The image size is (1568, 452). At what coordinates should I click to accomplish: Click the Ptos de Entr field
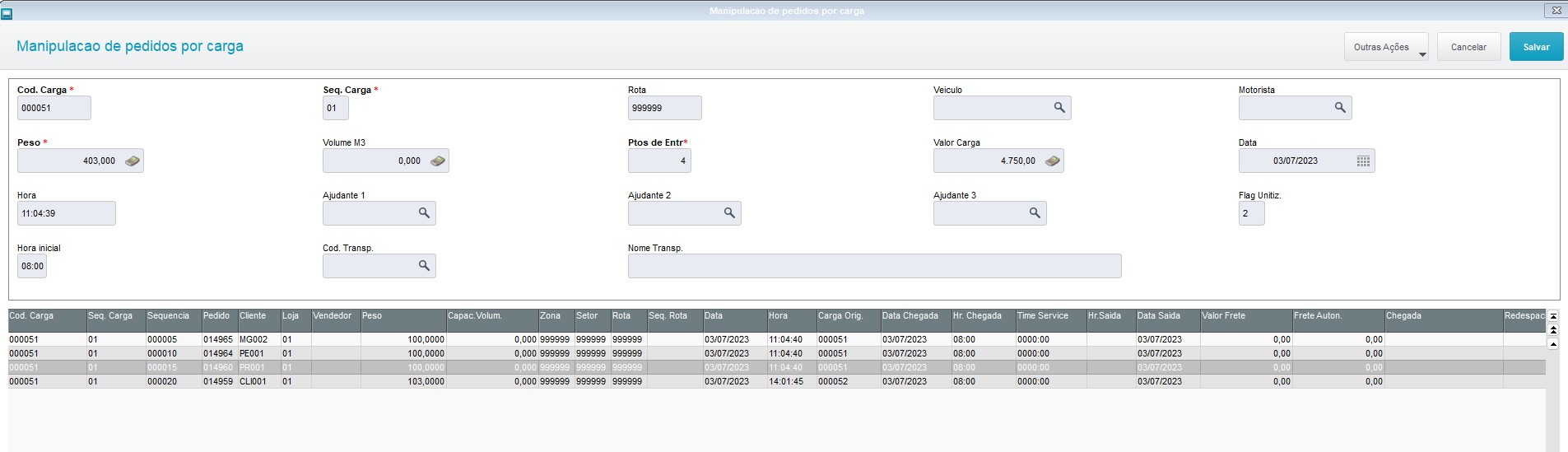pos(659,161)
